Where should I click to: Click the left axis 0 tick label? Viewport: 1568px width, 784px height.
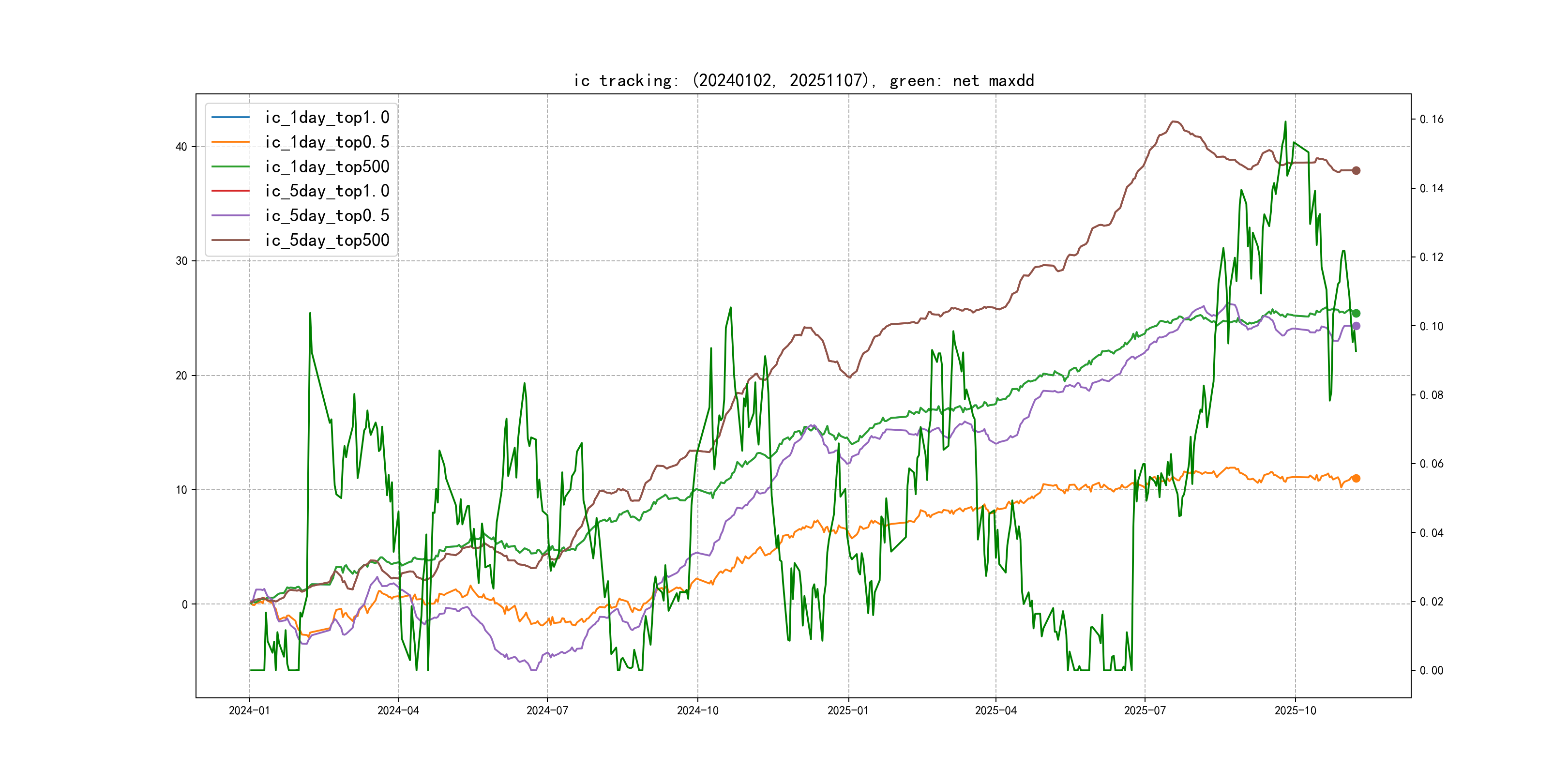[x=184, y=604]
